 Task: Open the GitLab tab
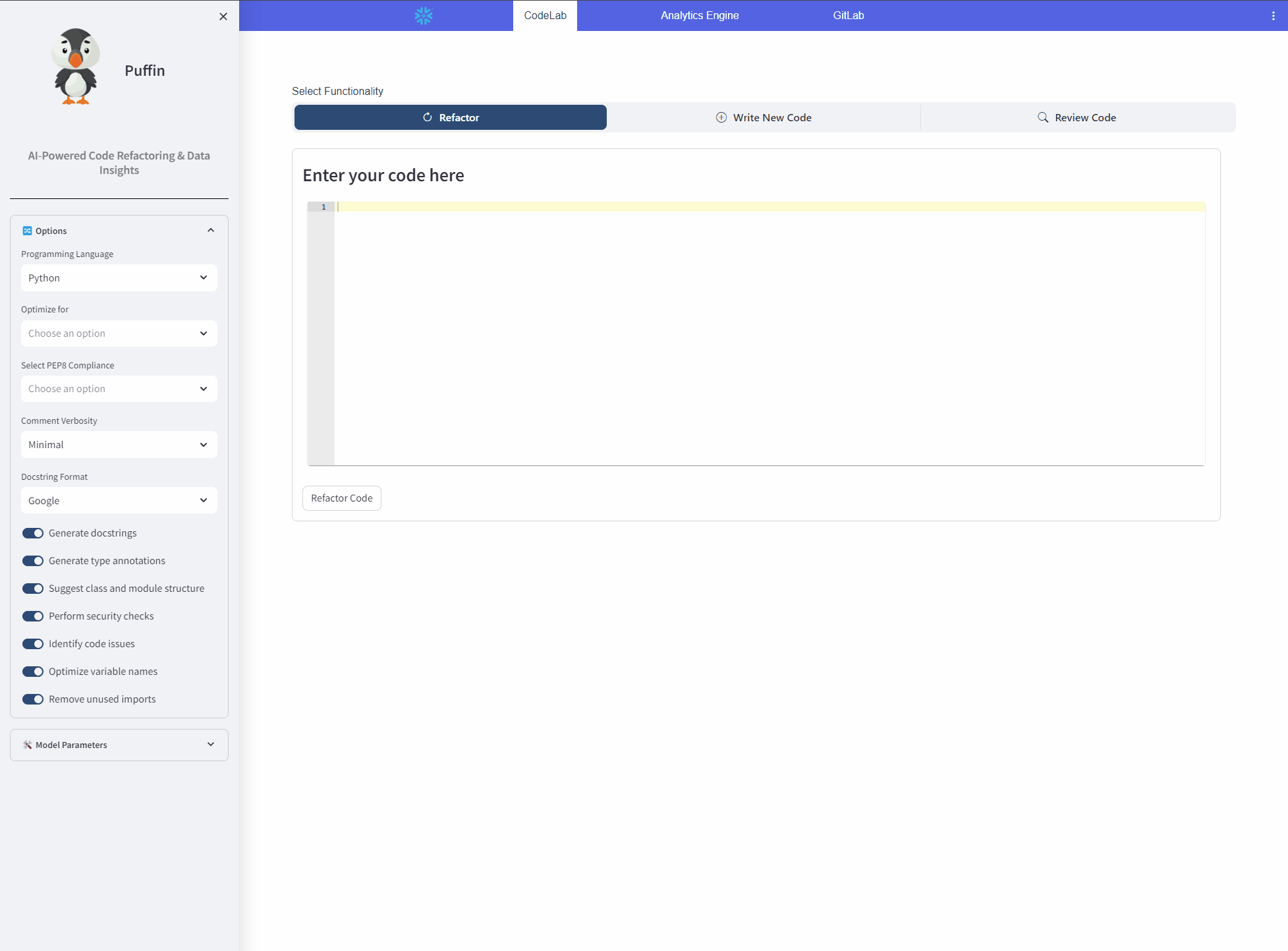click(848, 16)
